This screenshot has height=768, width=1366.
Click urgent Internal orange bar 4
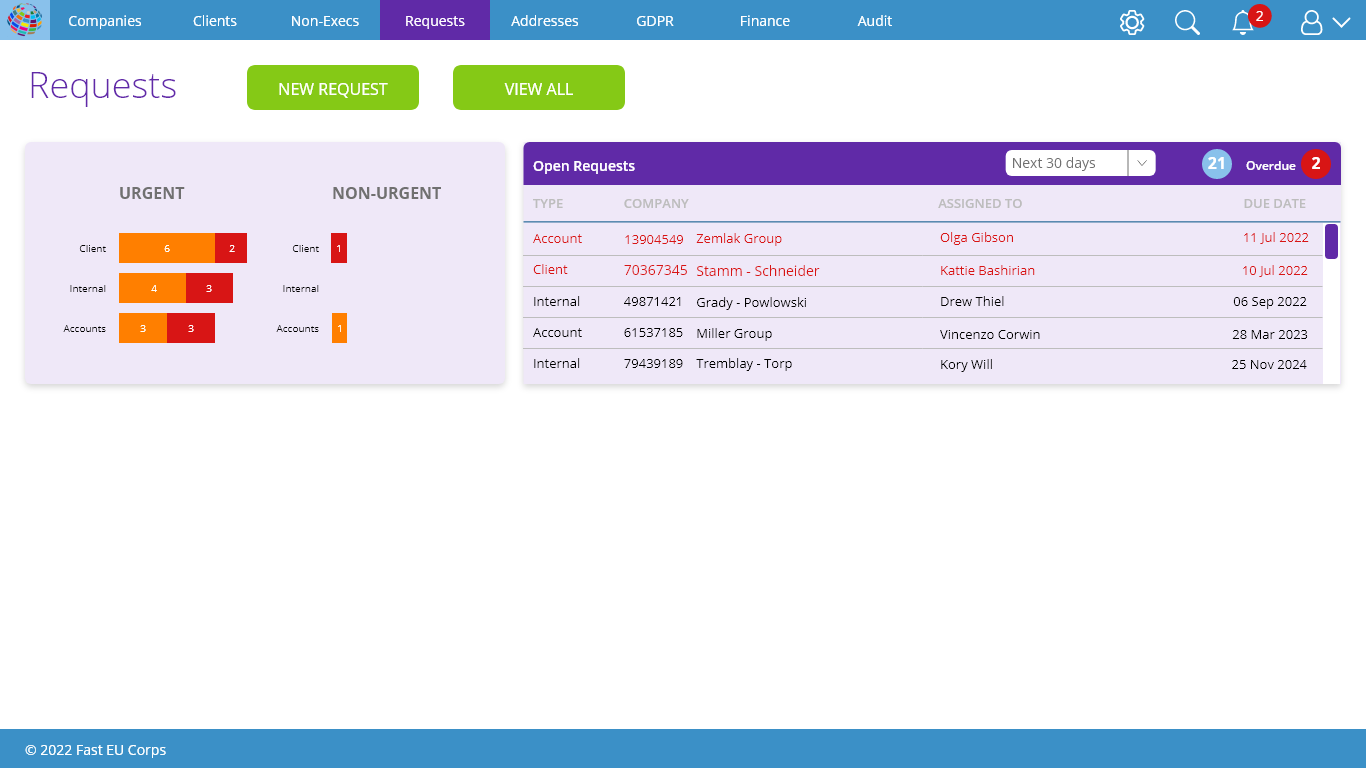tap(153, 288)
